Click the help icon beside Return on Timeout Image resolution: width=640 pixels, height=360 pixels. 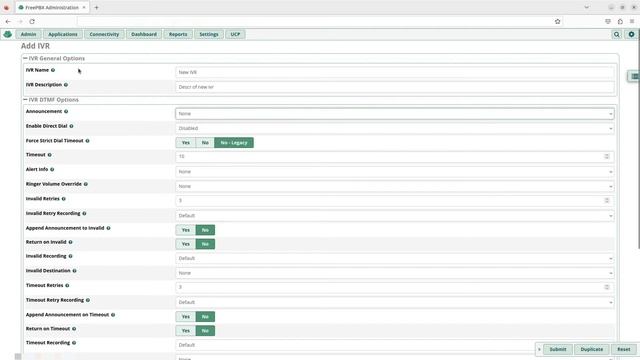click(x=74, y=329)
